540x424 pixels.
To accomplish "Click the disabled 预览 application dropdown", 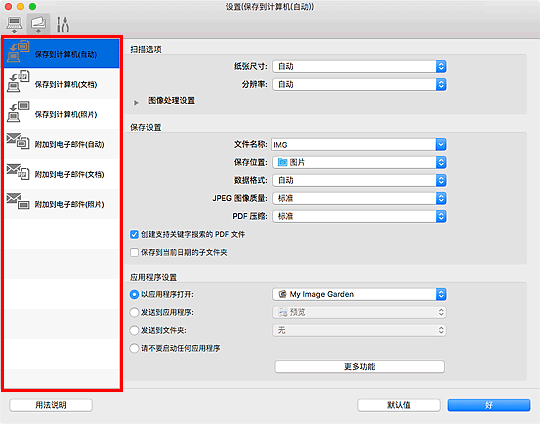I will tap(359, 312).
